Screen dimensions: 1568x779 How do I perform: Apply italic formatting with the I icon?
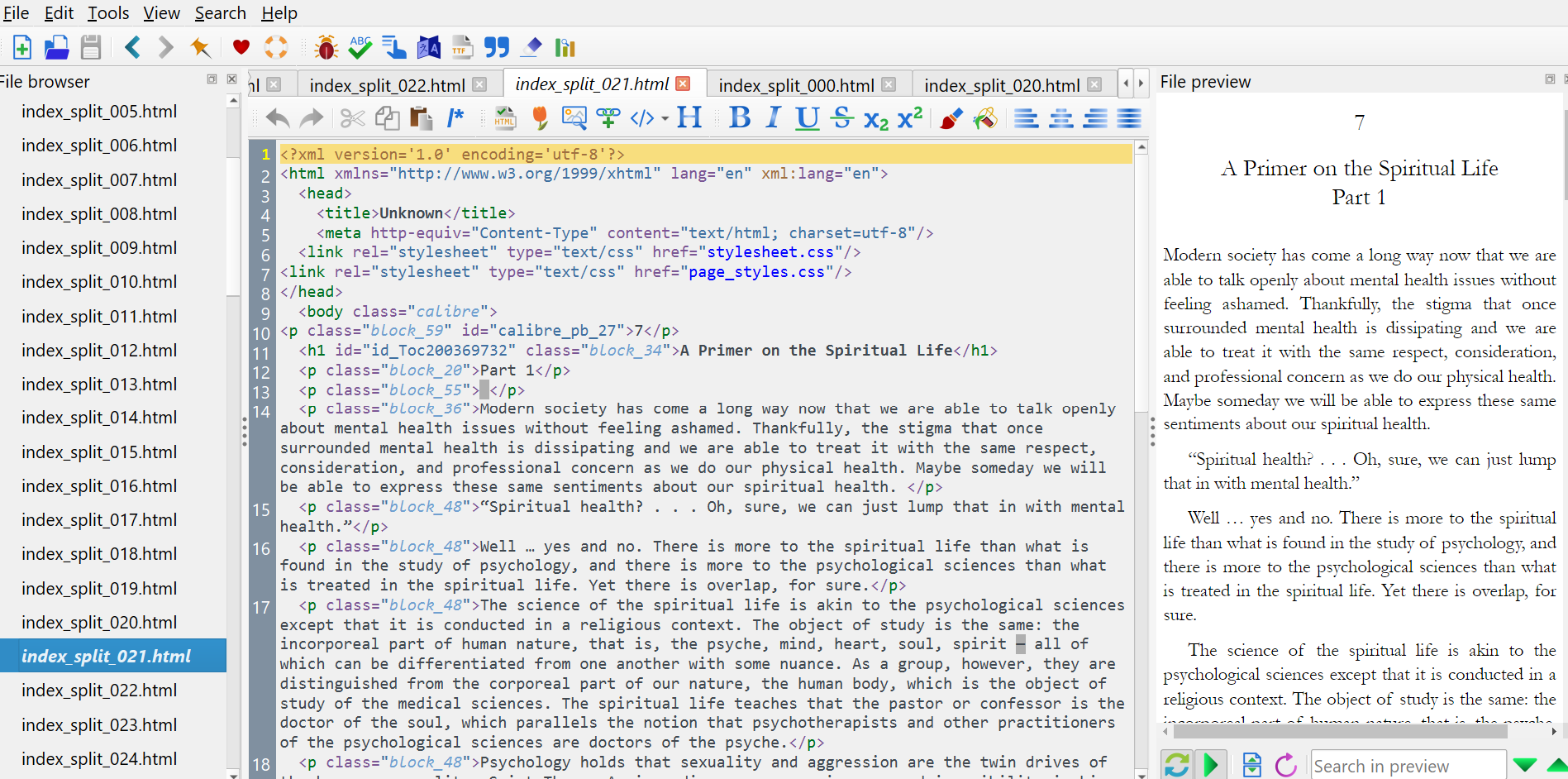tap(774, 118)
